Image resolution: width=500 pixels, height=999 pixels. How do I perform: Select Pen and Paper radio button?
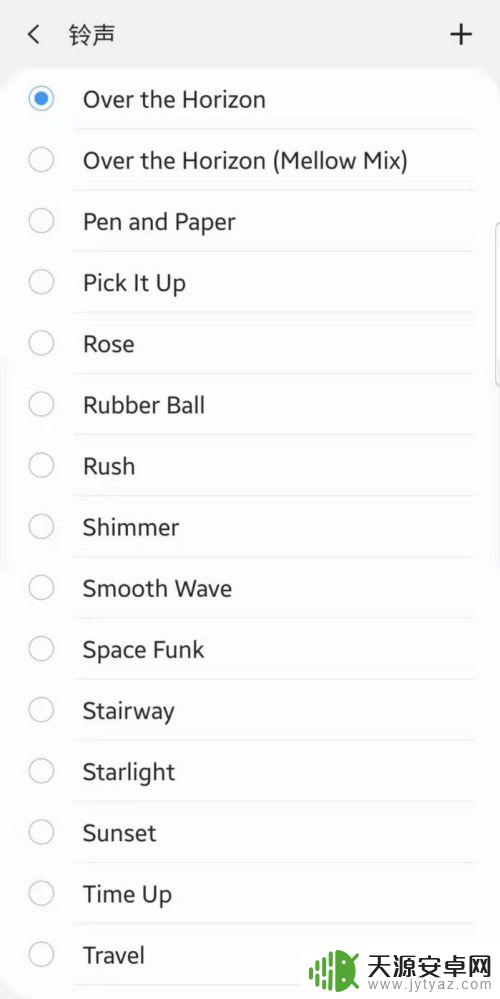[x=41, y=221]
